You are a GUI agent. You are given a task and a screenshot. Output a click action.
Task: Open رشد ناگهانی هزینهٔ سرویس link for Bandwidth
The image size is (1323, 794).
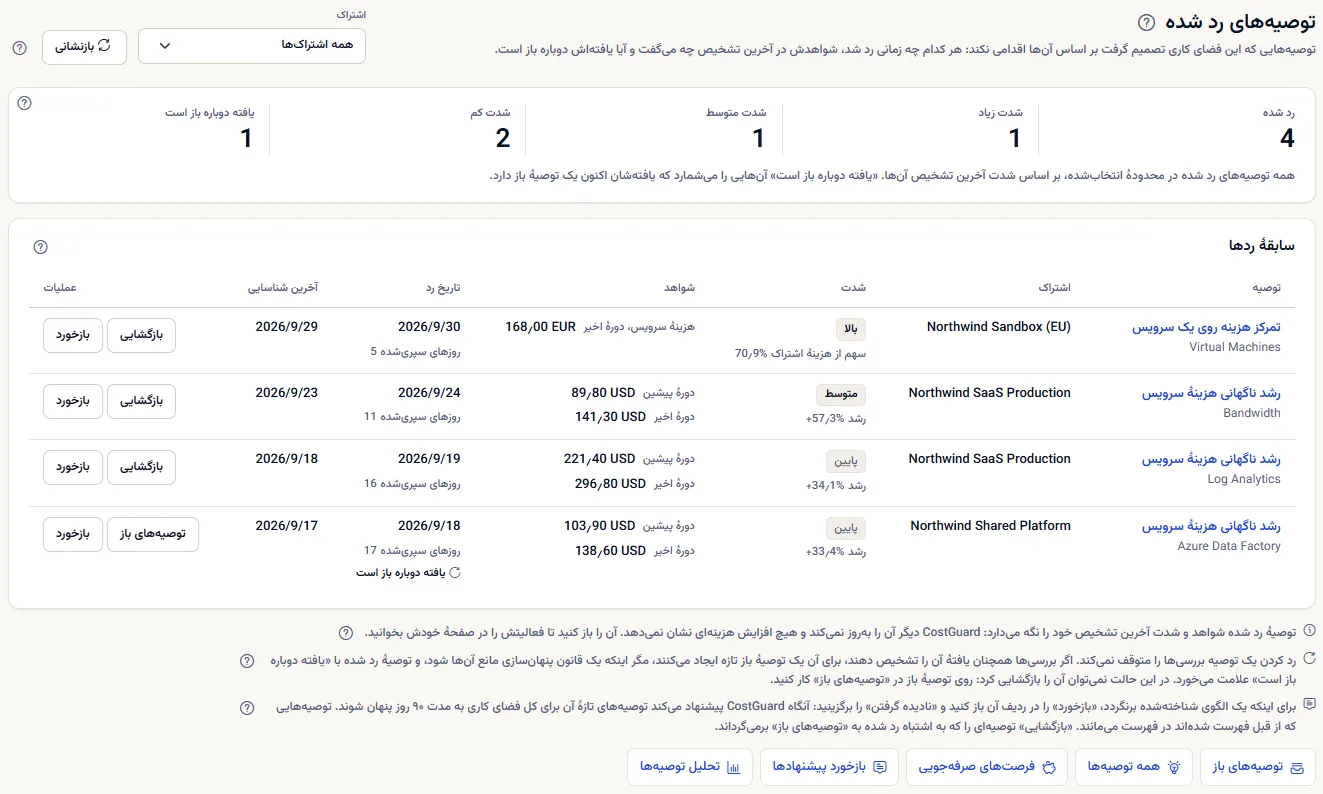[1211, 393]
